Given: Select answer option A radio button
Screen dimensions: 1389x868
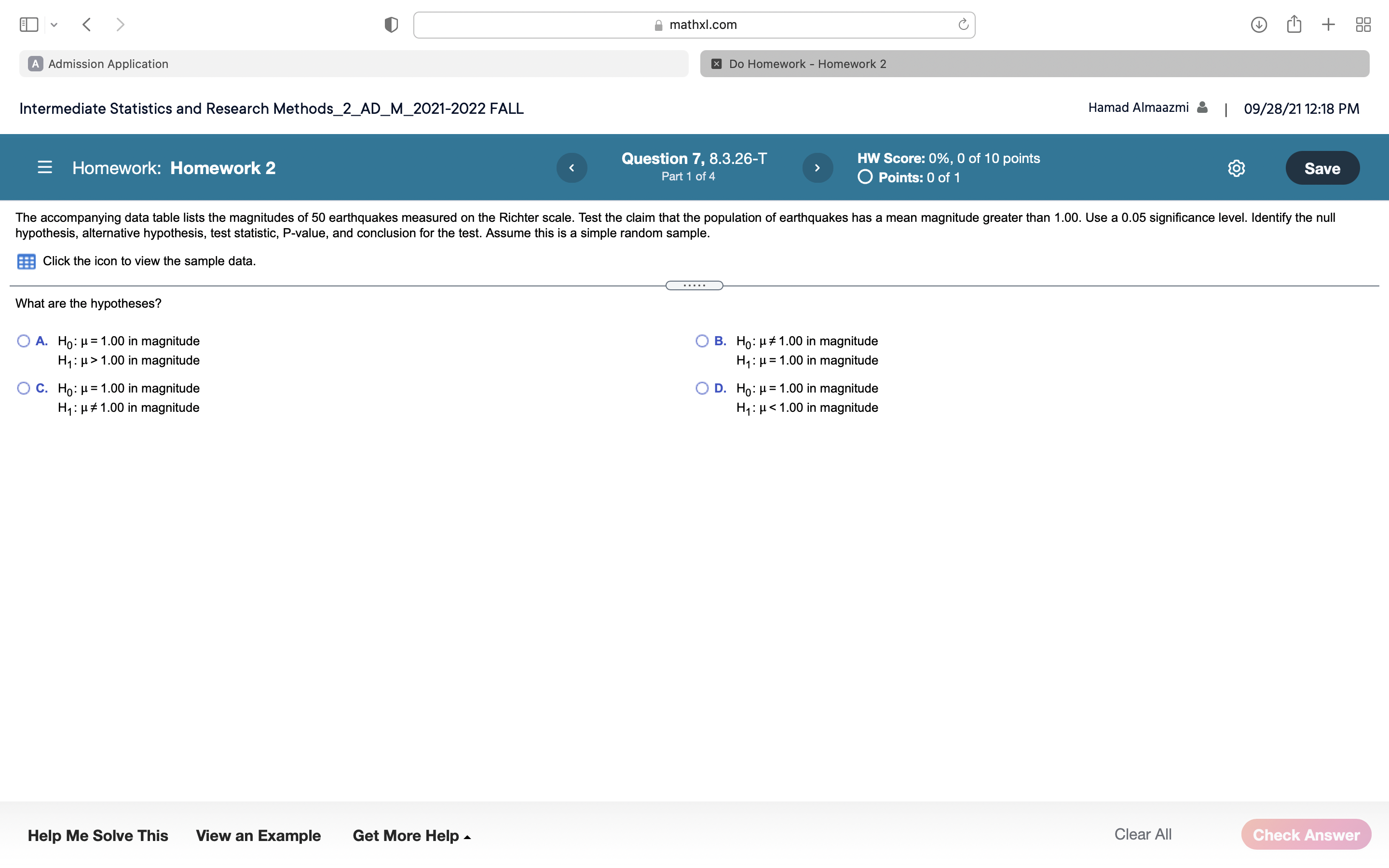Looking at the screenshot, I should 24,341.
